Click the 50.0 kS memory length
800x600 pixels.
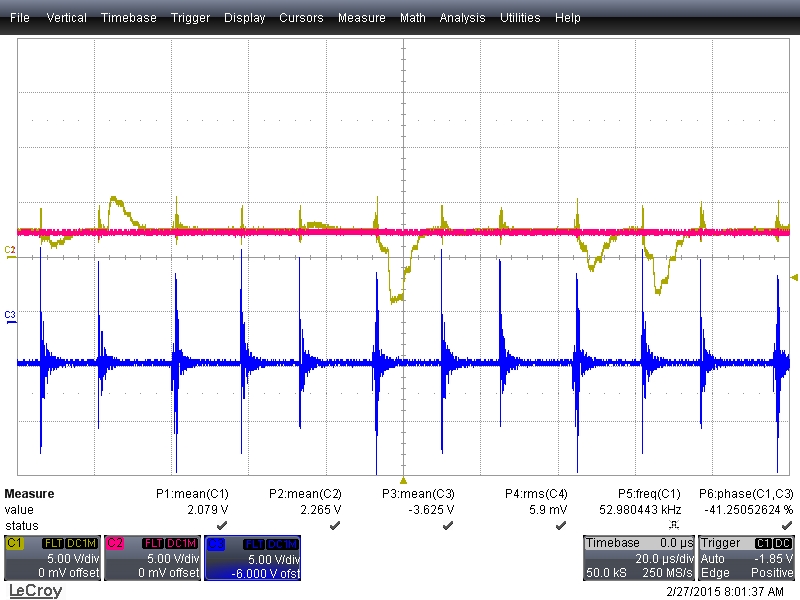coord(606,573)
